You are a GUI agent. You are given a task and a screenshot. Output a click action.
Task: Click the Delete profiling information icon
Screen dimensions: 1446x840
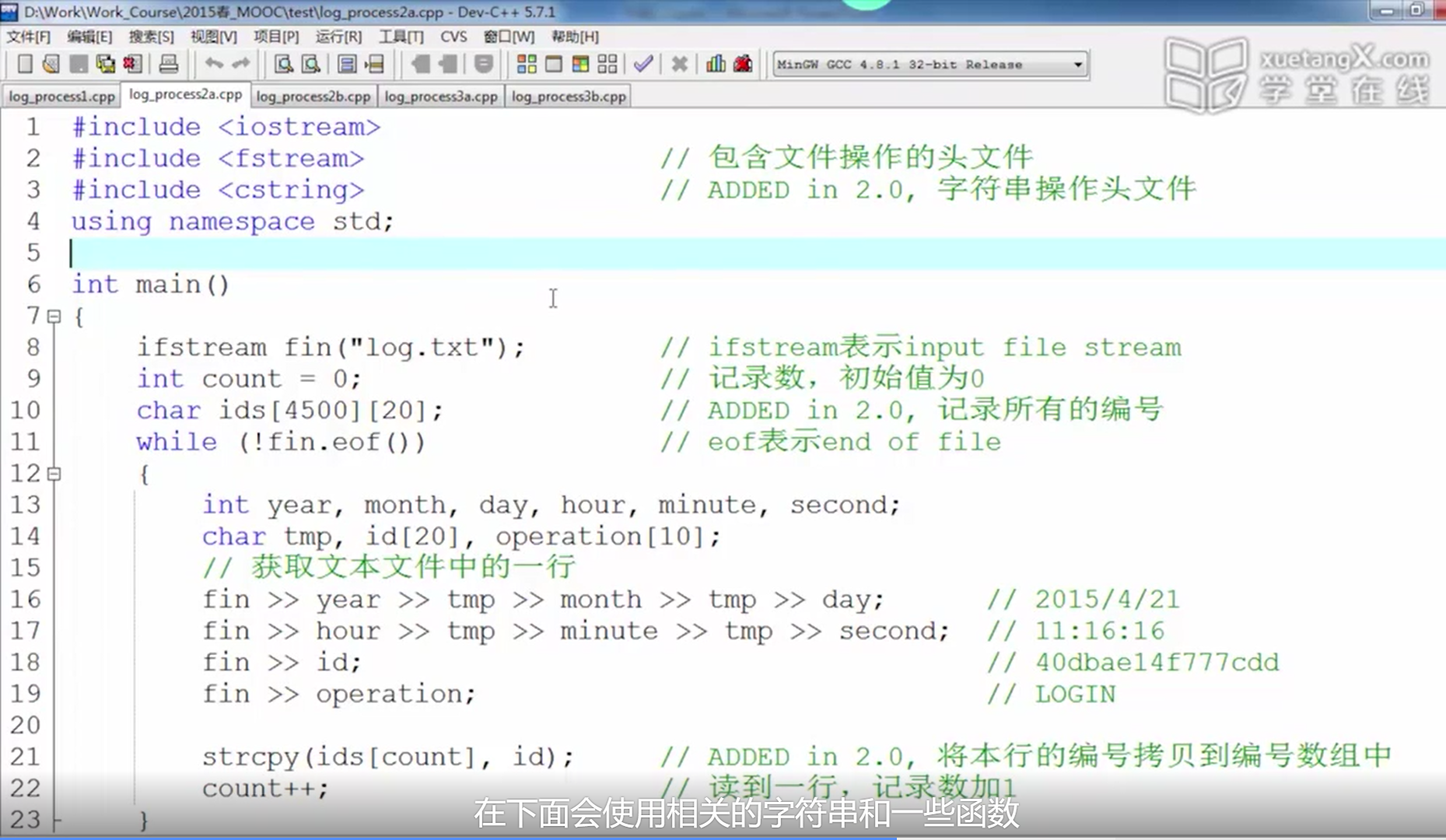[743, 65]
